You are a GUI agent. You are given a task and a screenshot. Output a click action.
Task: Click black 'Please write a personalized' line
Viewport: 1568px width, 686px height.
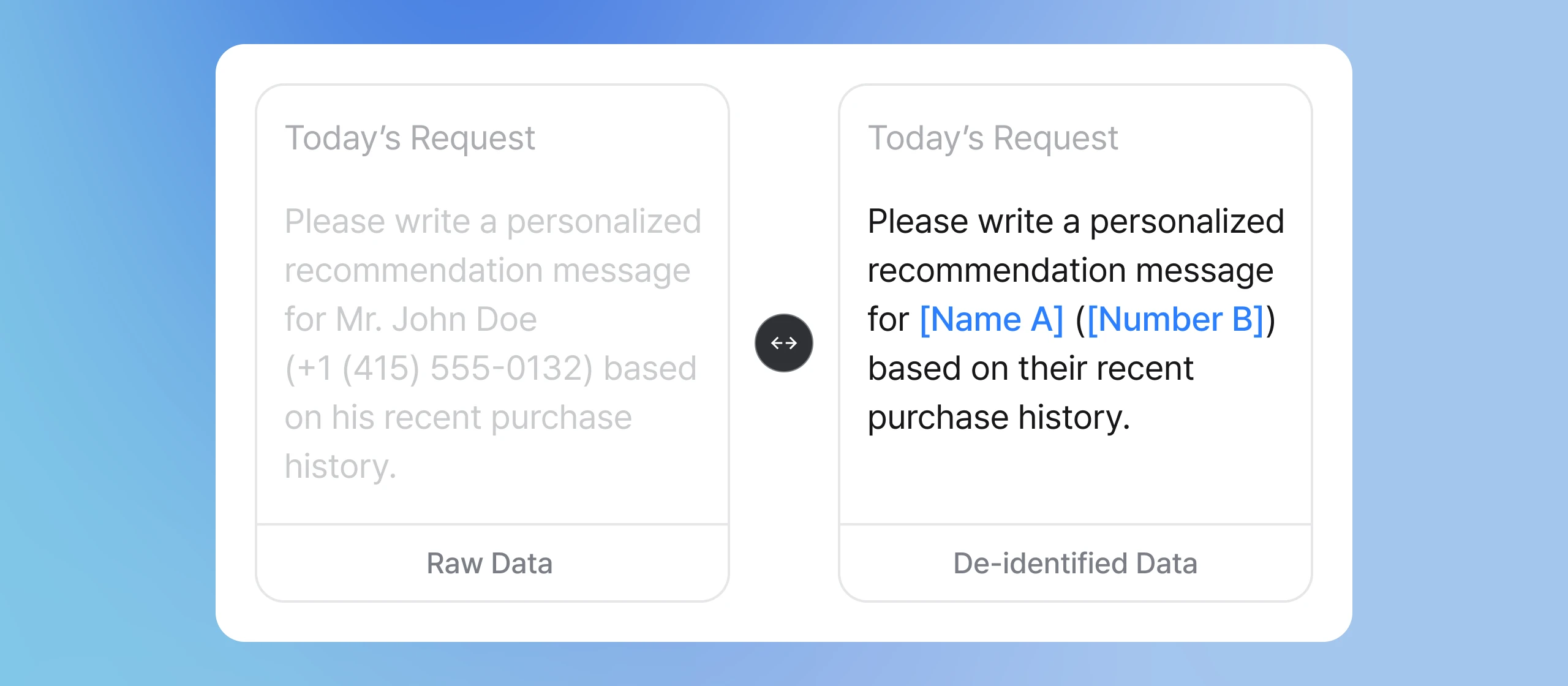click(1076, 222)
